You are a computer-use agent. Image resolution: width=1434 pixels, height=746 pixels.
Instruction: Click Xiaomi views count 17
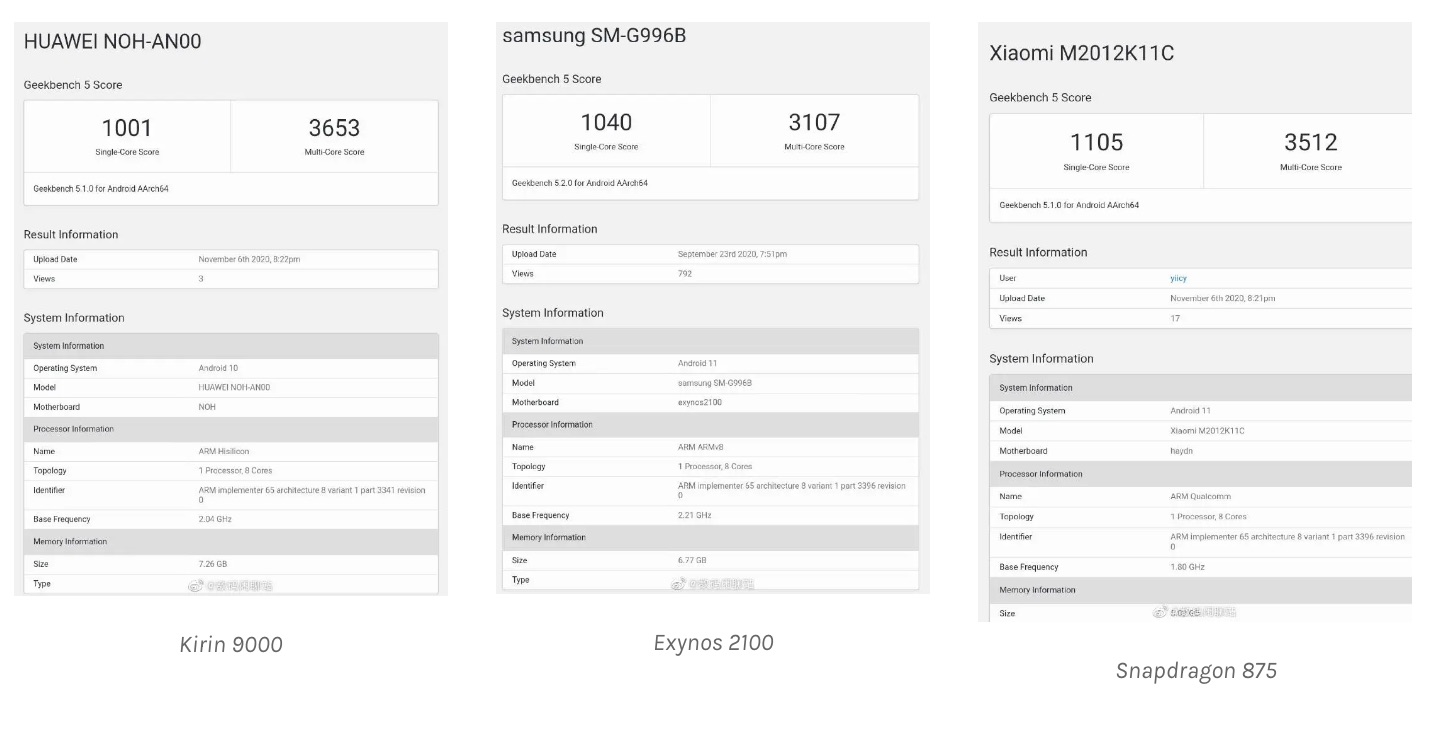1175,318
